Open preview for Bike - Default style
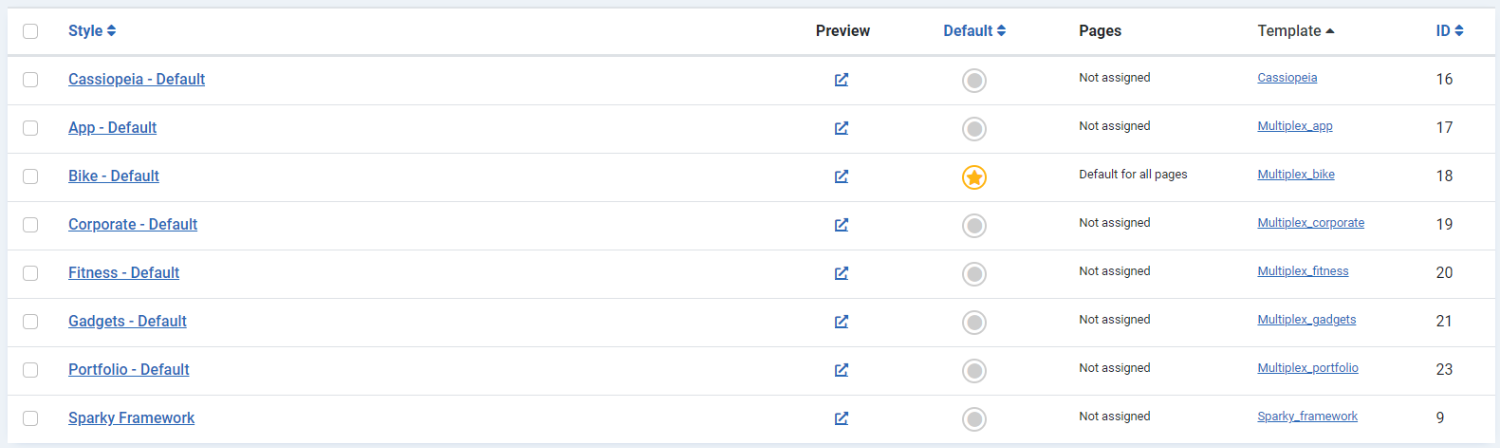1500x448 pixels. 842,176
